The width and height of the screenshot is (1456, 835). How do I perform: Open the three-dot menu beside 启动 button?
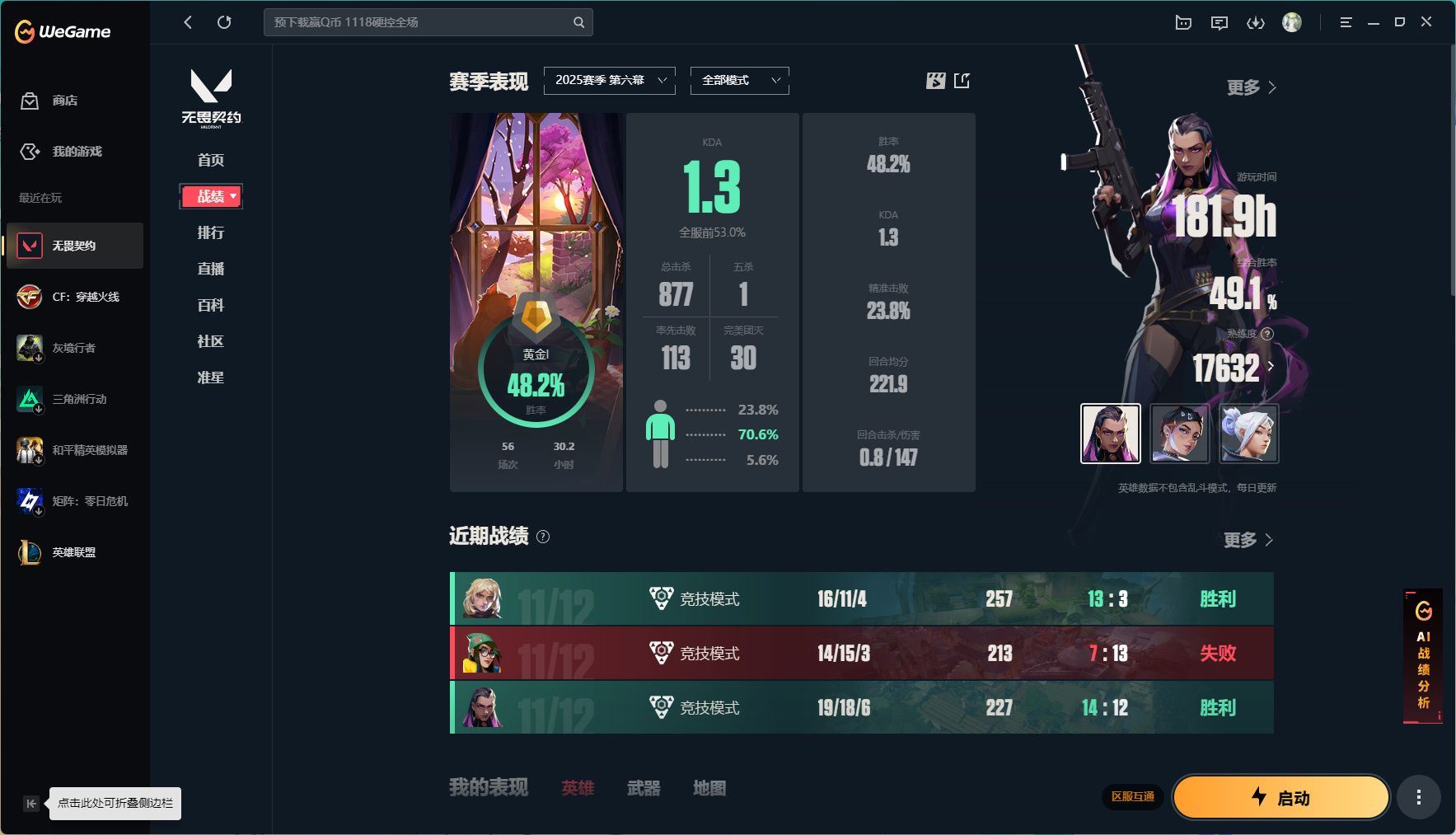1418,797
